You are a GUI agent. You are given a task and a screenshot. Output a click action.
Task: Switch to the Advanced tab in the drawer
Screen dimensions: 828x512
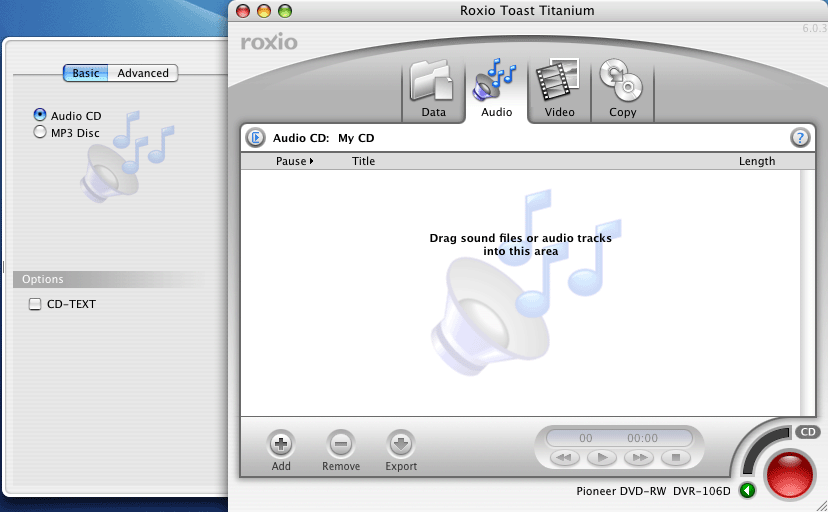tap(143, 73)
